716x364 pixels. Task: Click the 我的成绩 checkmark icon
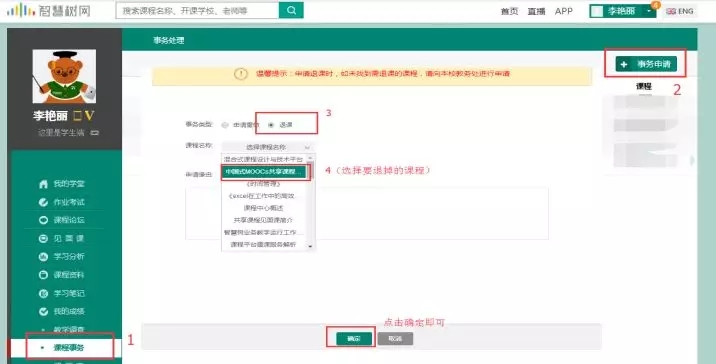click(43, 311)
